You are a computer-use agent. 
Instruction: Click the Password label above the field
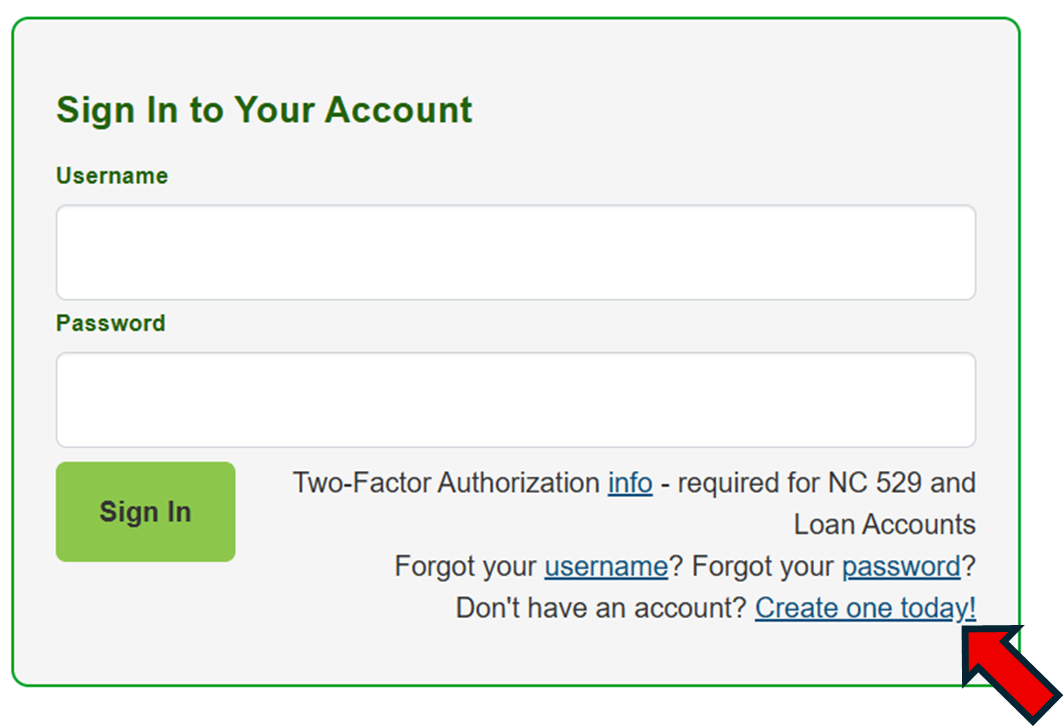click(x=110, y=323)
